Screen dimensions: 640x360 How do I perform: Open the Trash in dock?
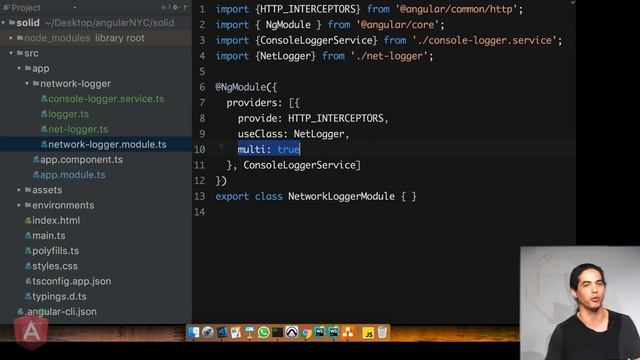pos(382,333)
